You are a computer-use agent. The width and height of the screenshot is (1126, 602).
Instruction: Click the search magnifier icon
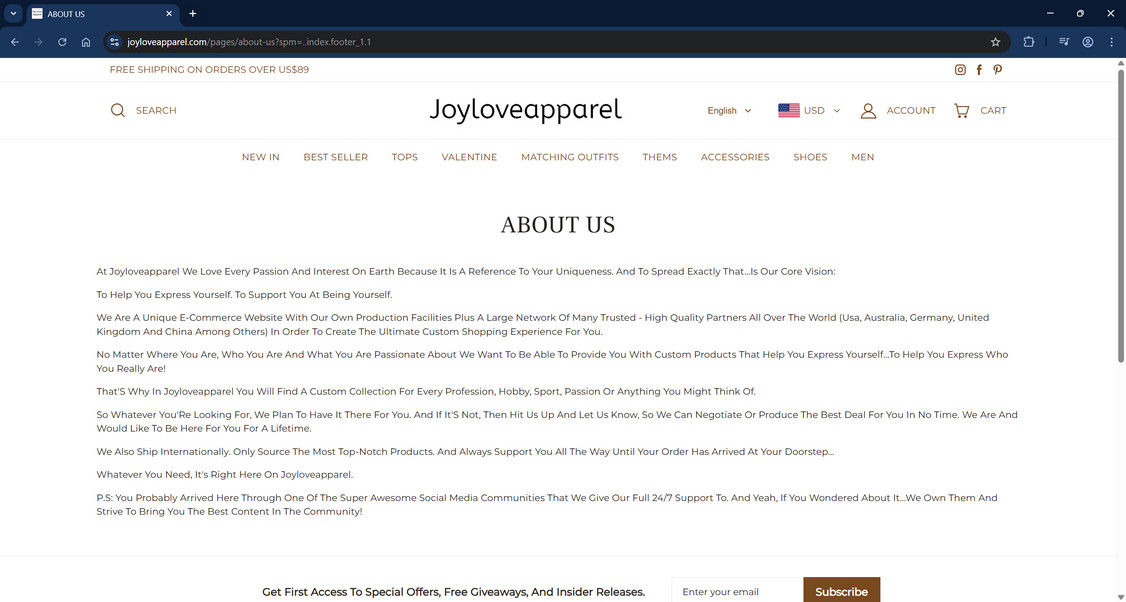coord(118,110)
